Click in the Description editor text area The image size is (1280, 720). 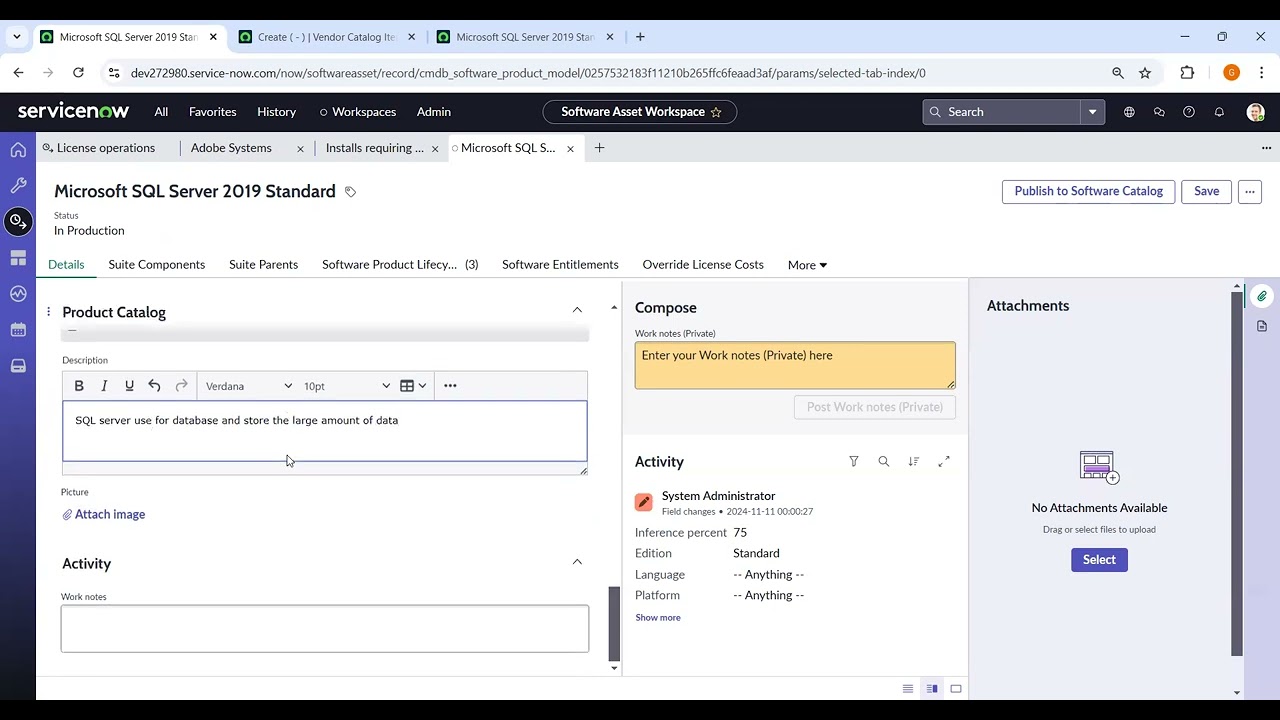point(325,431)
